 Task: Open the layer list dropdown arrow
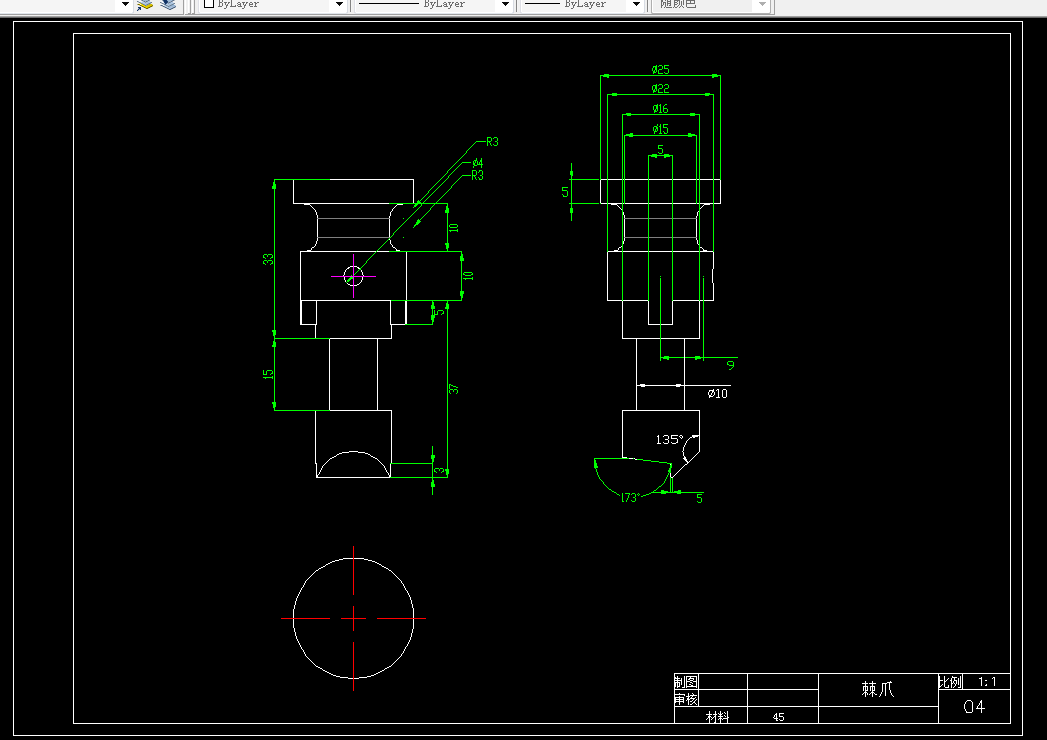[125, 4]
